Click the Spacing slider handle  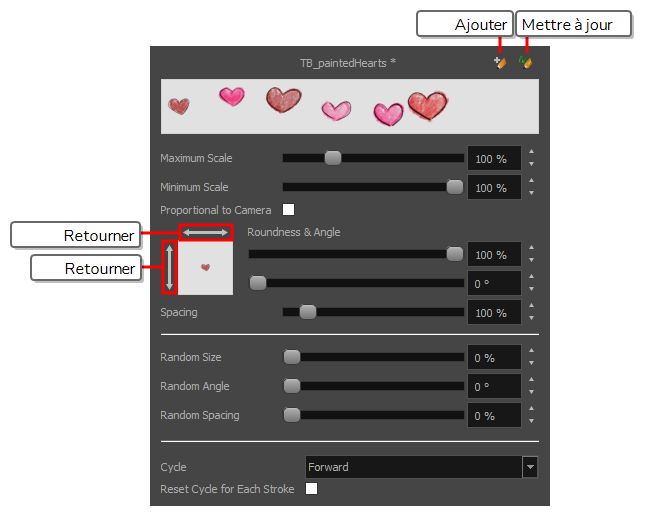click(x=308, y=312)
